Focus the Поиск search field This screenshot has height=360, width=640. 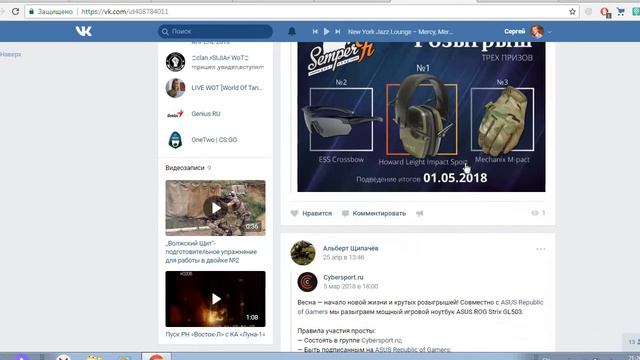point(216,31)
